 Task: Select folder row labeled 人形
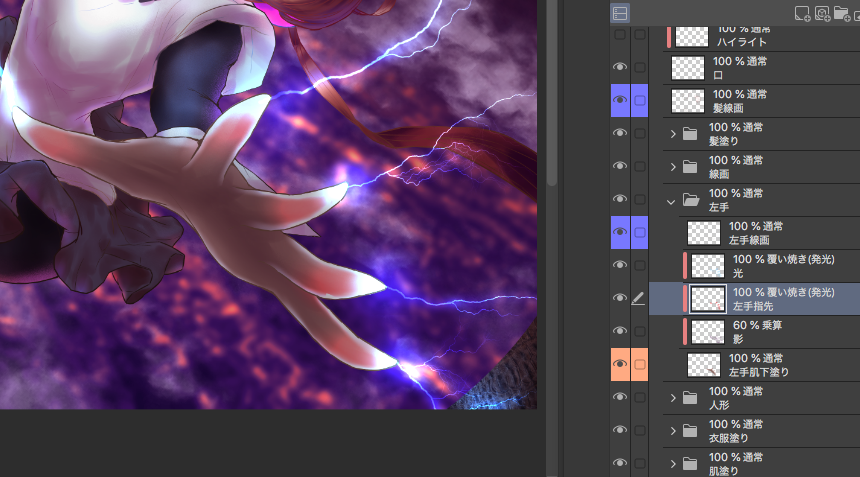point(761,398)
